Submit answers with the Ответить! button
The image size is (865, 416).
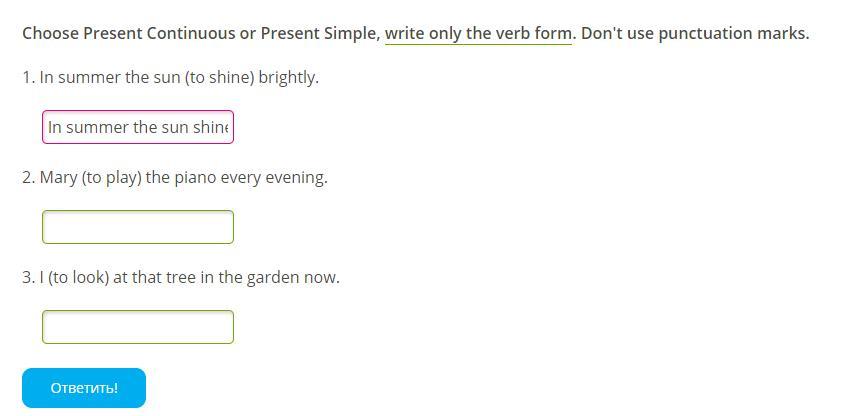point(84,388)
